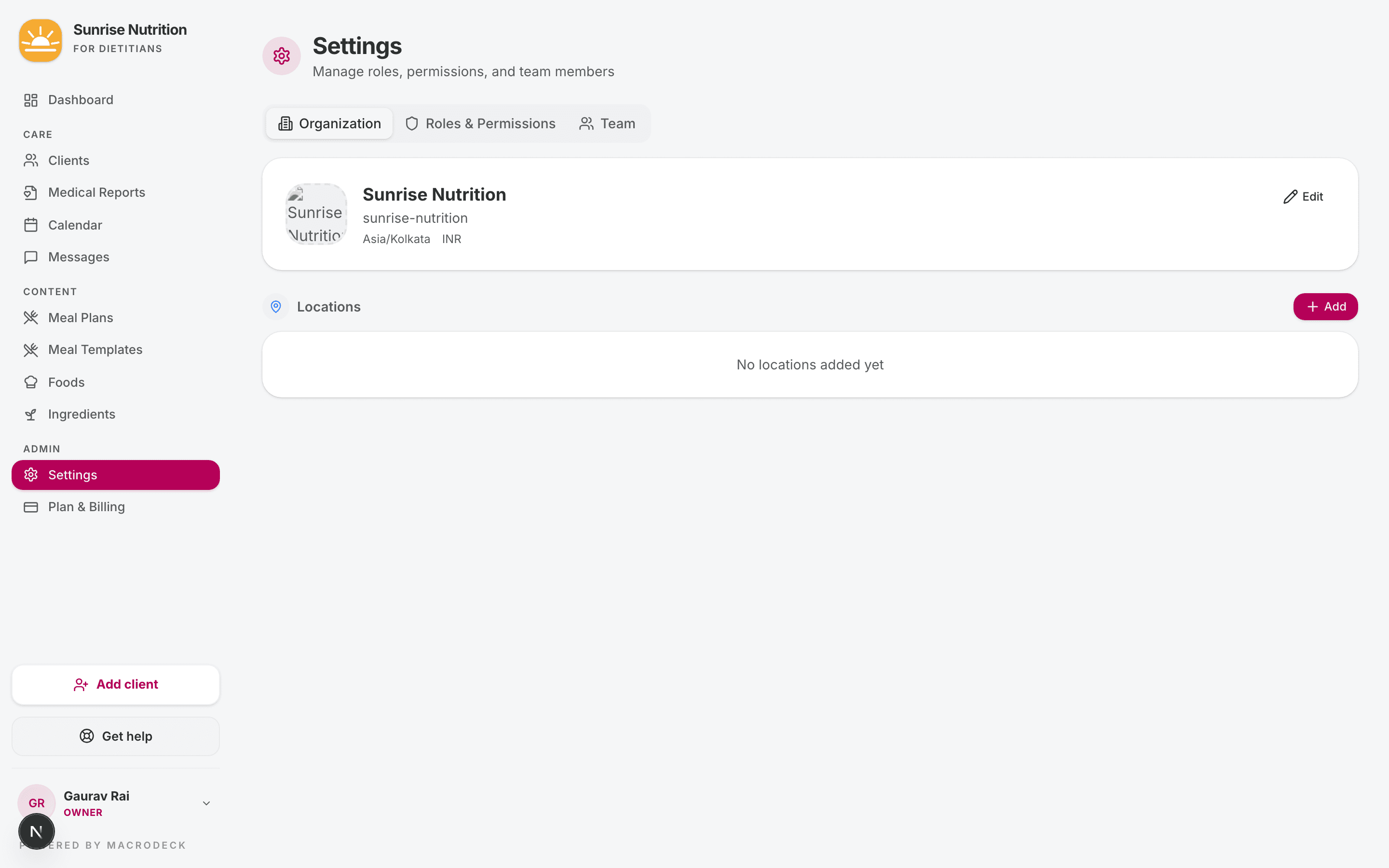The height and width of the screenshot is (868, 1389).
Task: Click the Dashboard grid icon in sidebar
Action: (30, 100)
